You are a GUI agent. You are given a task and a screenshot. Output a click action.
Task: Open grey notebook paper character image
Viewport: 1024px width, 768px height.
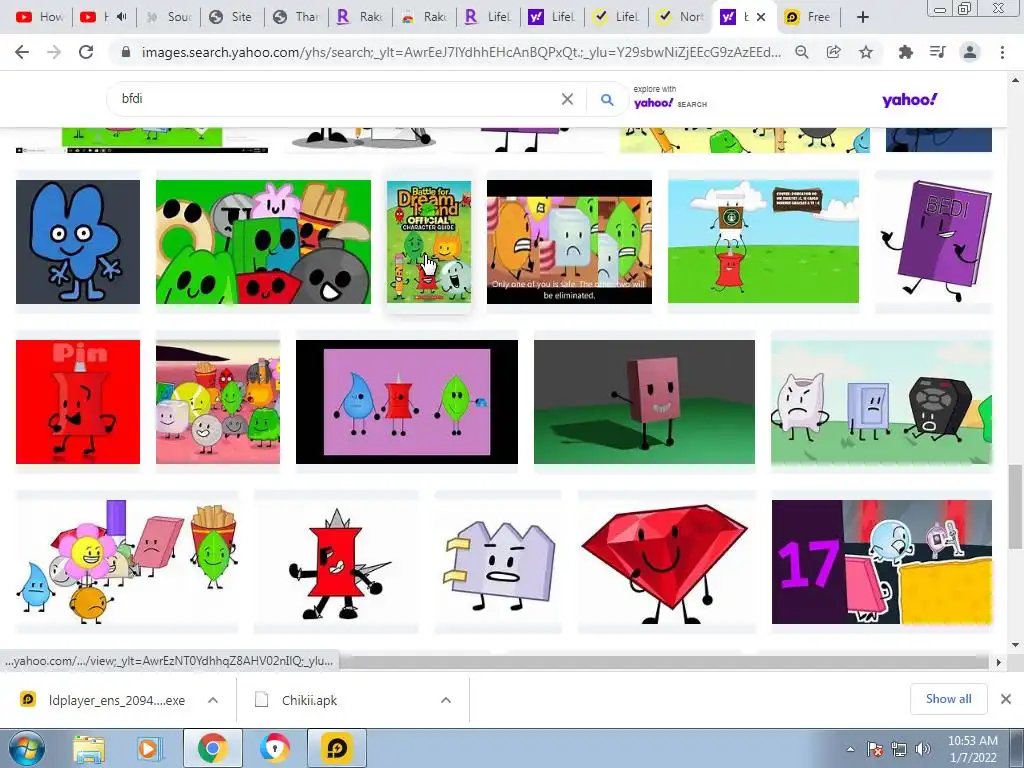[x=498, y=562]
